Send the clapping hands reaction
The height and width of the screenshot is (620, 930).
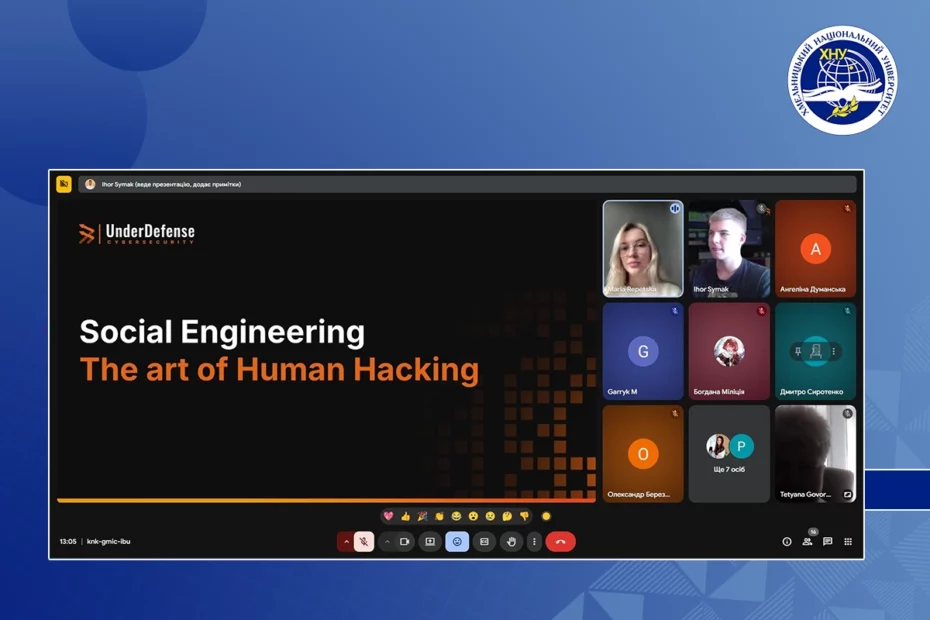[x=439, y=517]
